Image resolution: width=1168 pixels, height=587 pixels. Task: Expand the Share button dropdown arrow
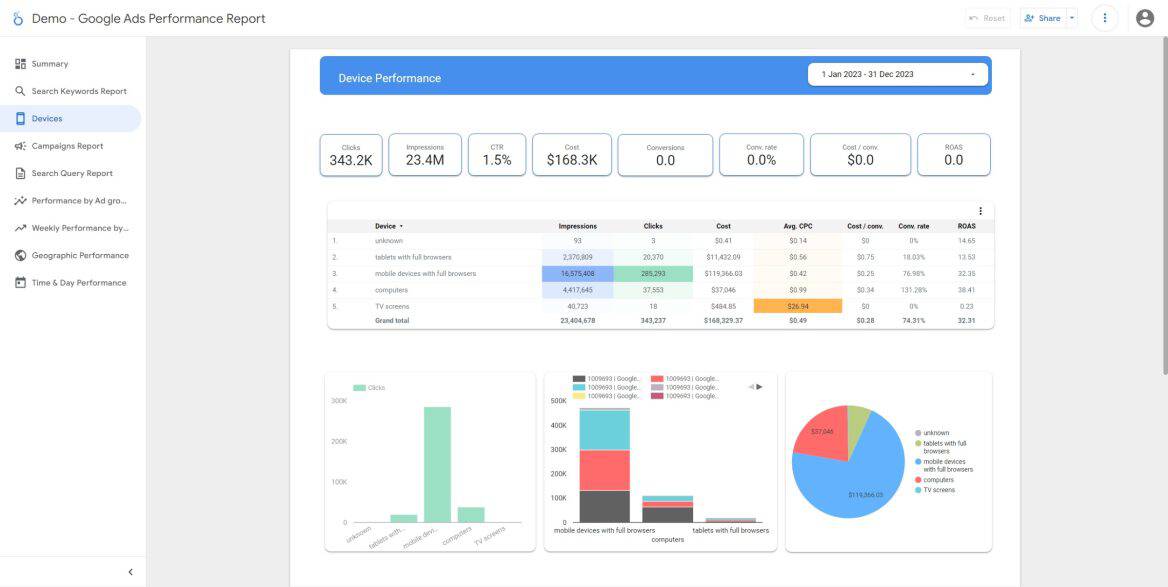point(1071,18)
